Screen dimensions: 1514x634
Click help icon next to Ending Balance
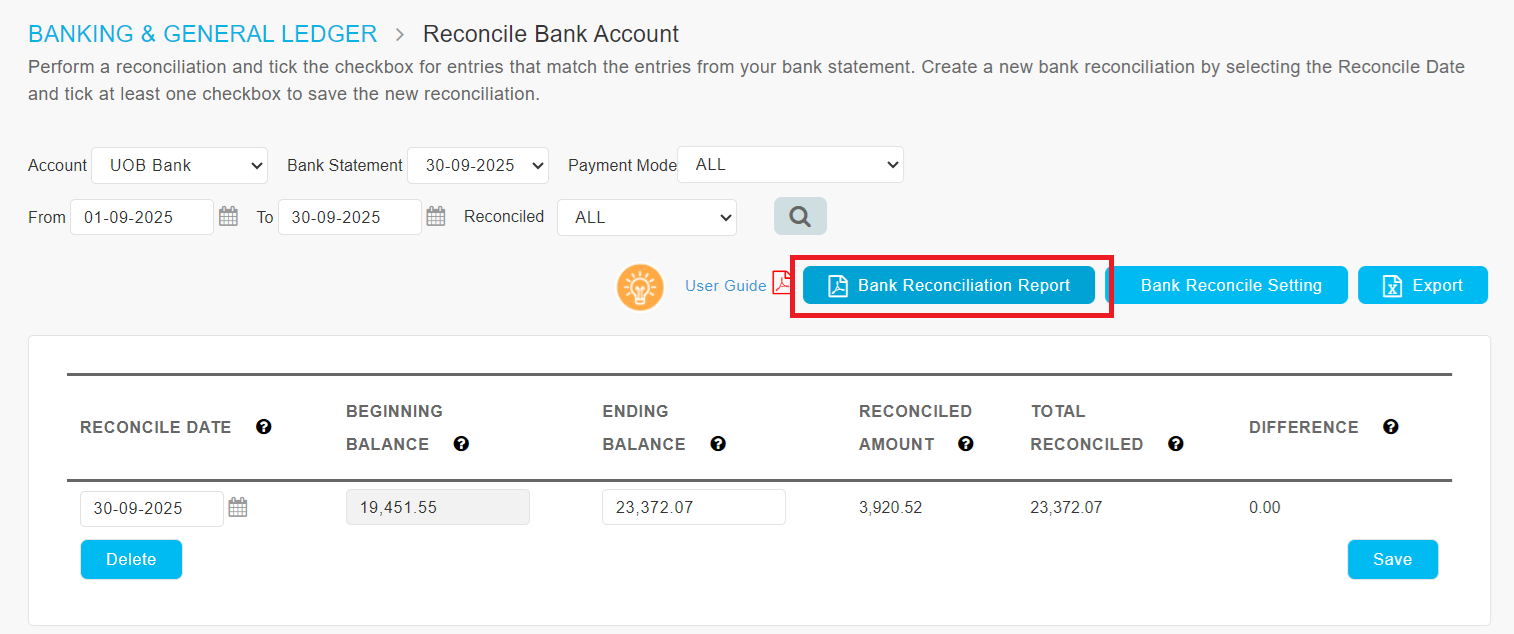pos(718,444)
